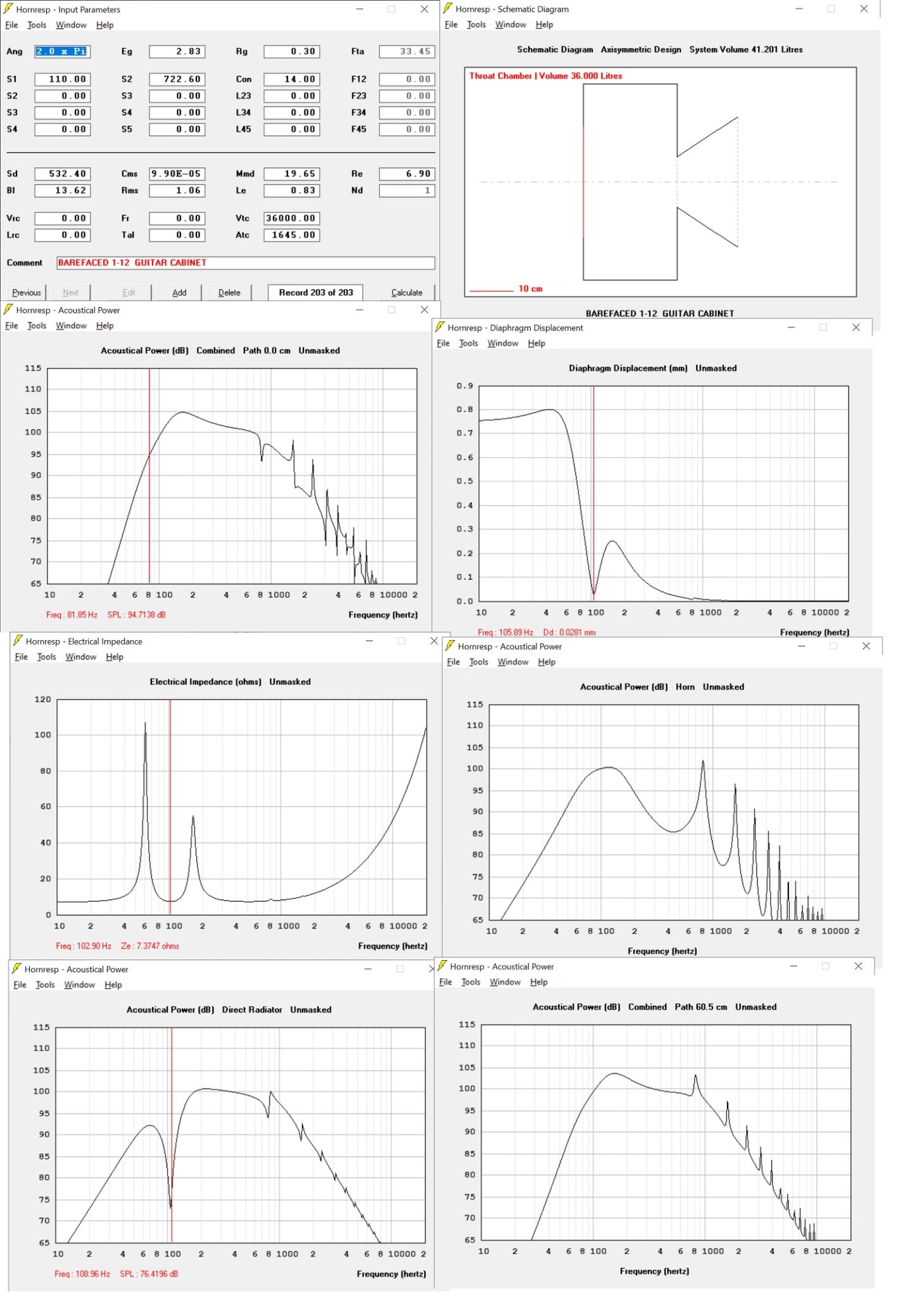
Task: Click the Le field showing 0.83
Action: 292,190
